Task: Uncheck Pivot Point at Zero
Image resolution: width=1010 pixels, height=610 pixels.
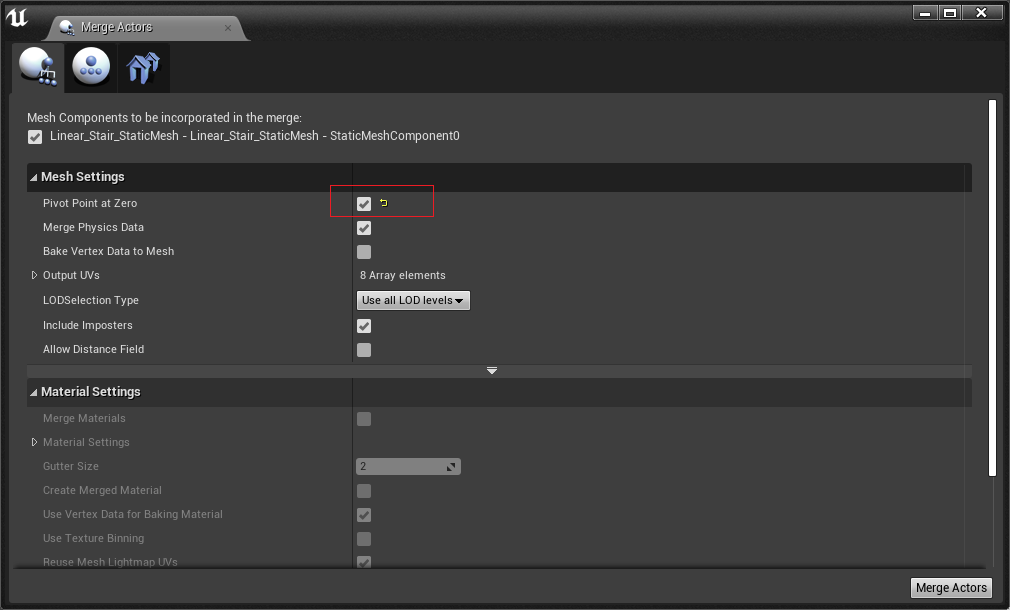Action: [364, 204]
